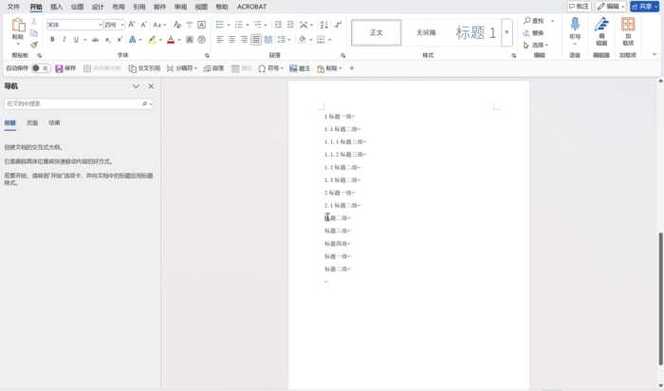
Task: Apply the Normal style from the styles gallery
Action: 376,32
